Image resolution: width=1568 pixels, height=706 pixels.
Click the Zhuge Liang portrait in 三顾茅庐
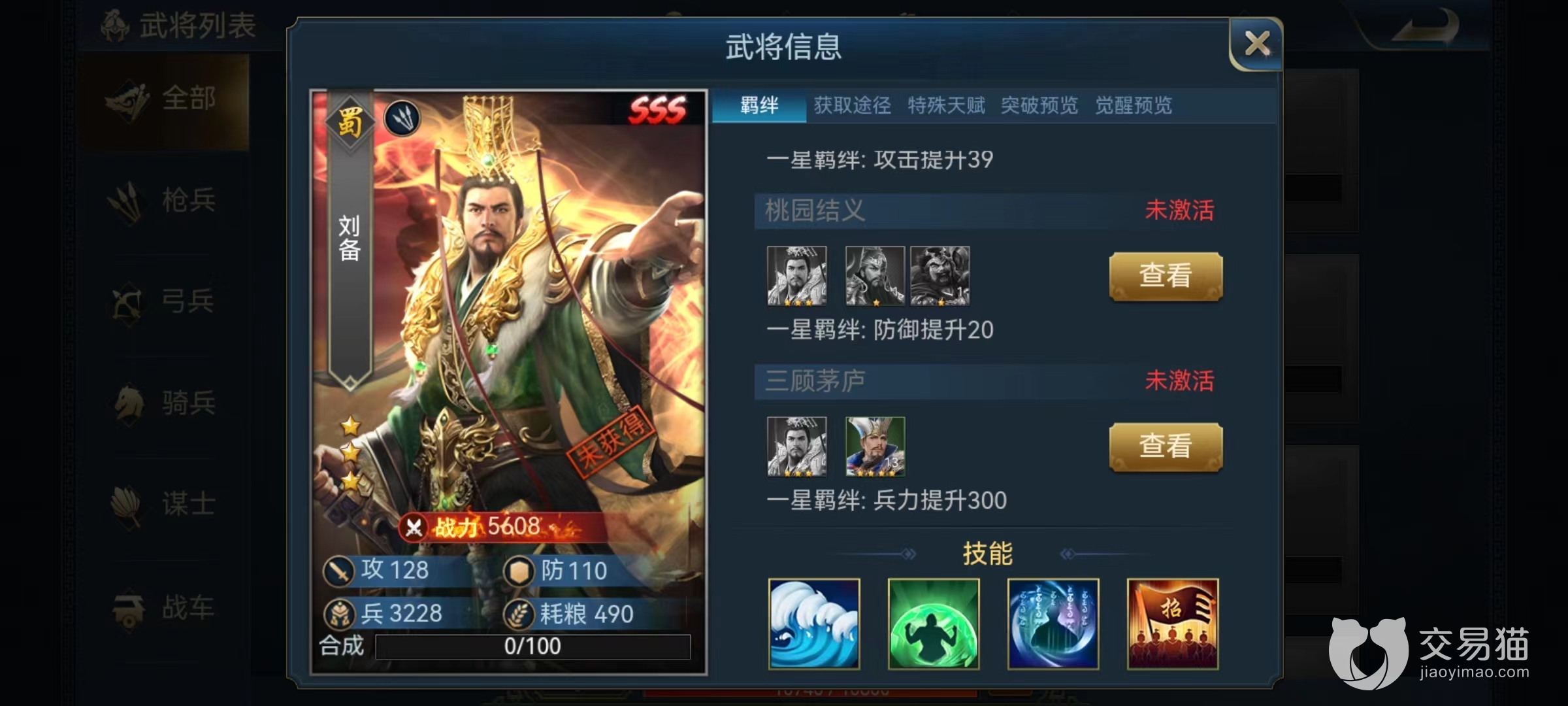coord(875,446)
